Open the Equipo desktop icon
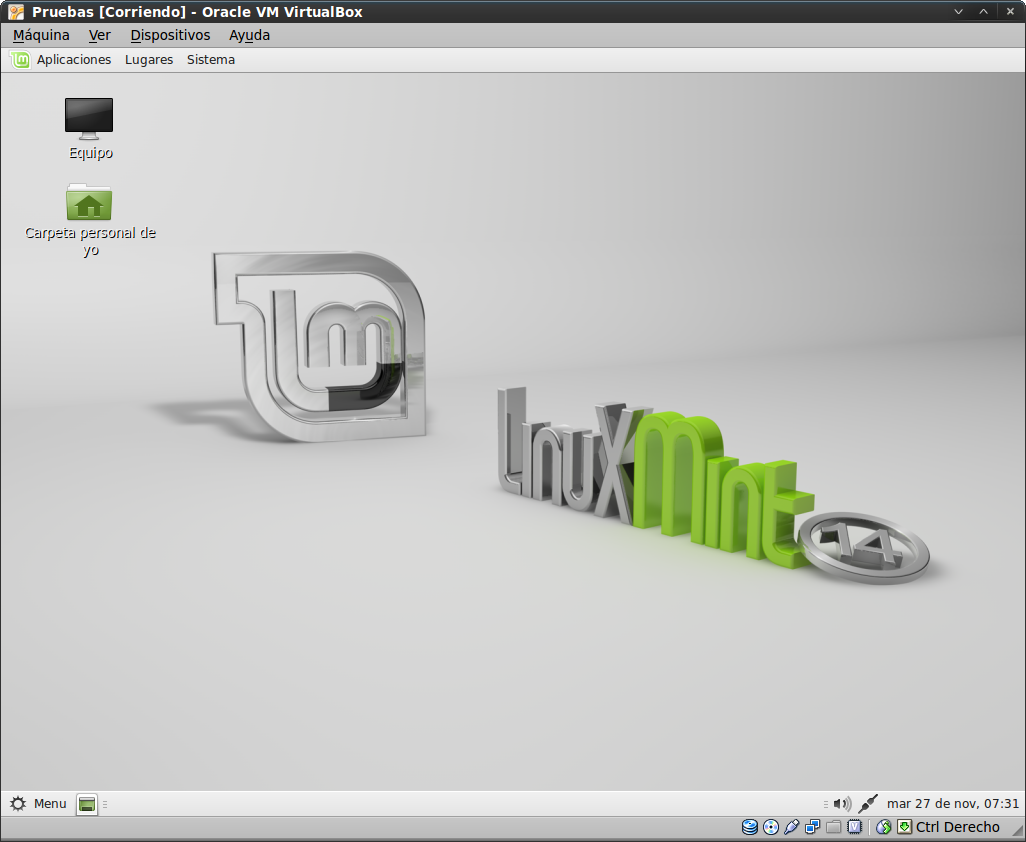 coord(89,119)
